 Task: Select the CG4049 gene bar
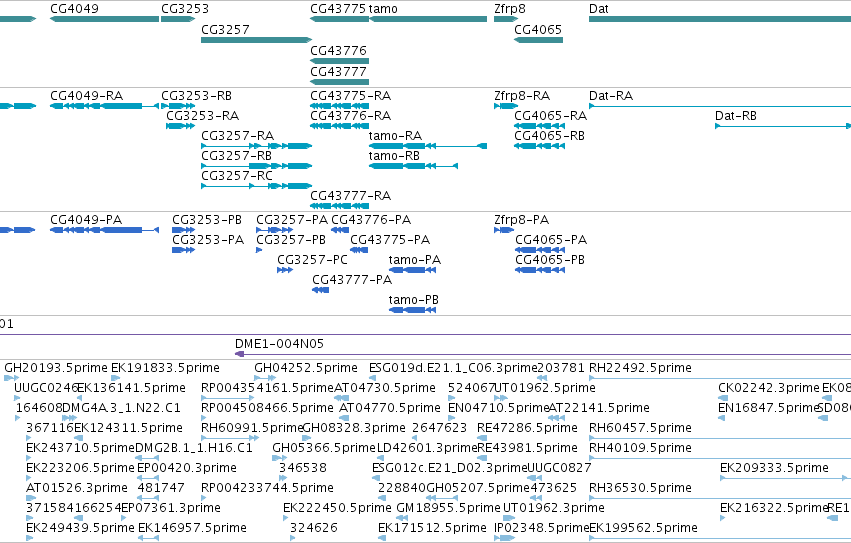coord(104,19)
